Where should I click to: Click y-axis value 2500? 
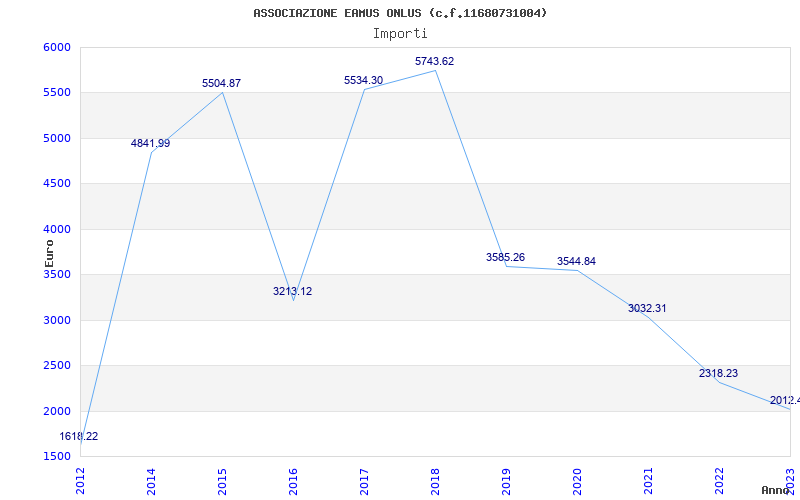click(56, 366)
